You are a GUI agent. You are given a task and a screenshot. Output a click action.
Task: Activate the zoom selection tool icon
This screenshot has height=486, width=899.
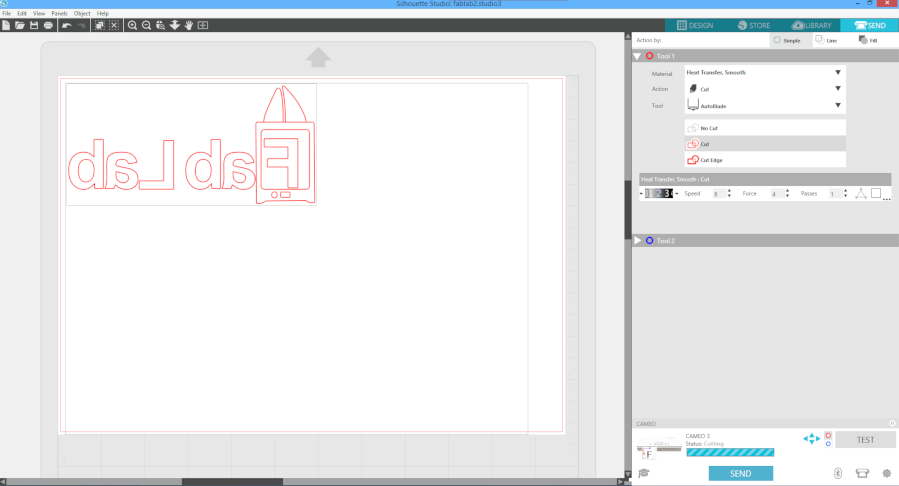point(161,25)
